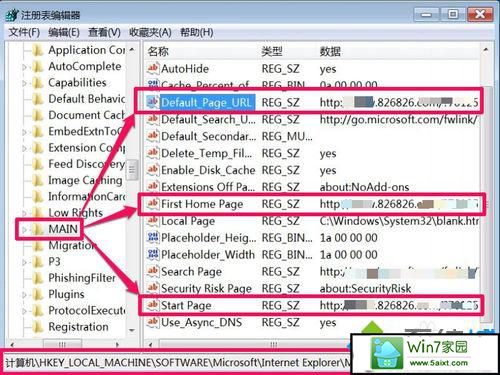Viewport: 500px width, 375px height.
Task: Click the values pane scroll left arrow
Action: point(150,344)
